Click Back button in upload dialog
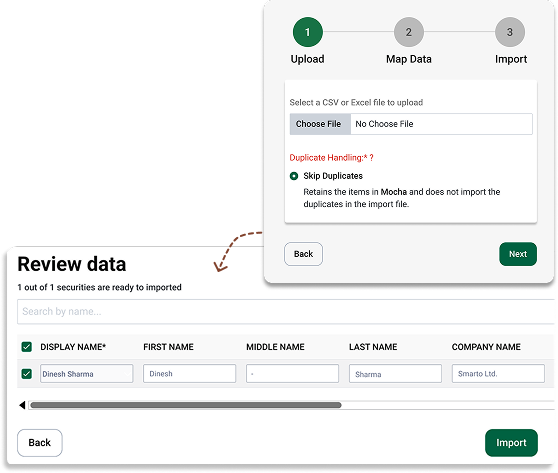558x473 pixels. tap(303, 254)
